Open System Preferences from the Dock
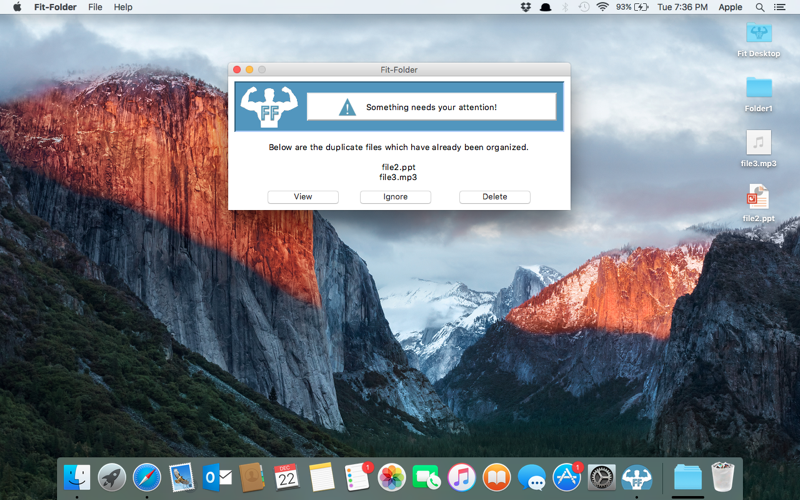Image resolution: width=800 pixels, height=500 pixels. [x=602, y=478]
